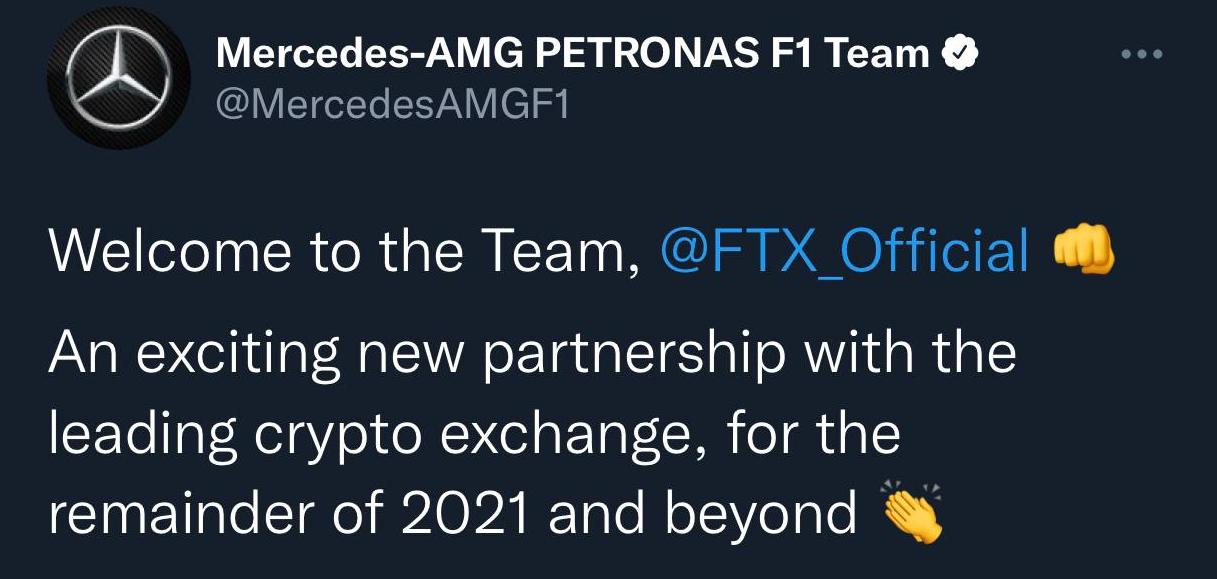The width and height of the screenshot is (1217, 579).
Task: Click the clapping hands emoji
Action: click(912, 513)
